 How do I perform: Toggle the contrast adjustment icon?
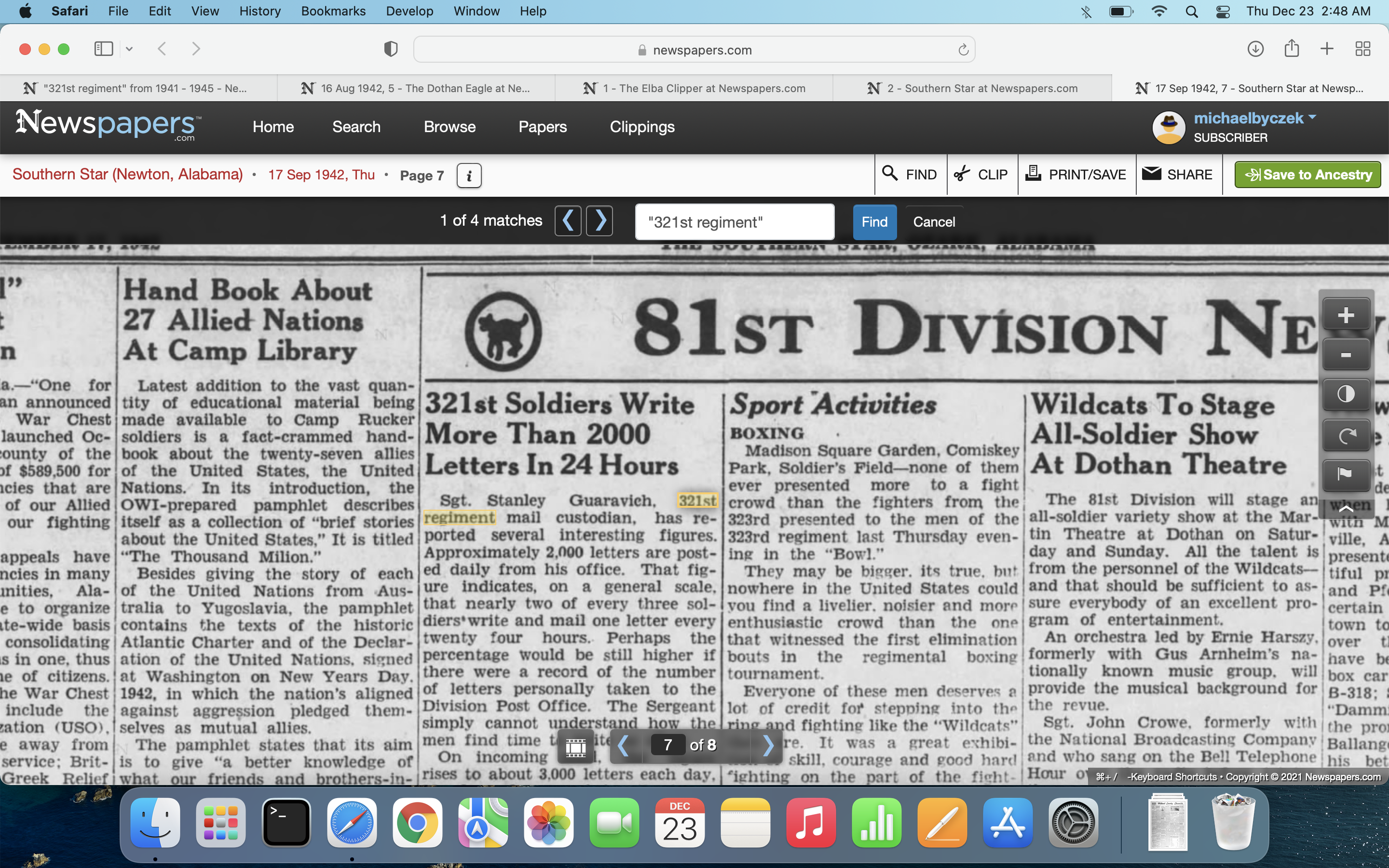point(1346,394)
